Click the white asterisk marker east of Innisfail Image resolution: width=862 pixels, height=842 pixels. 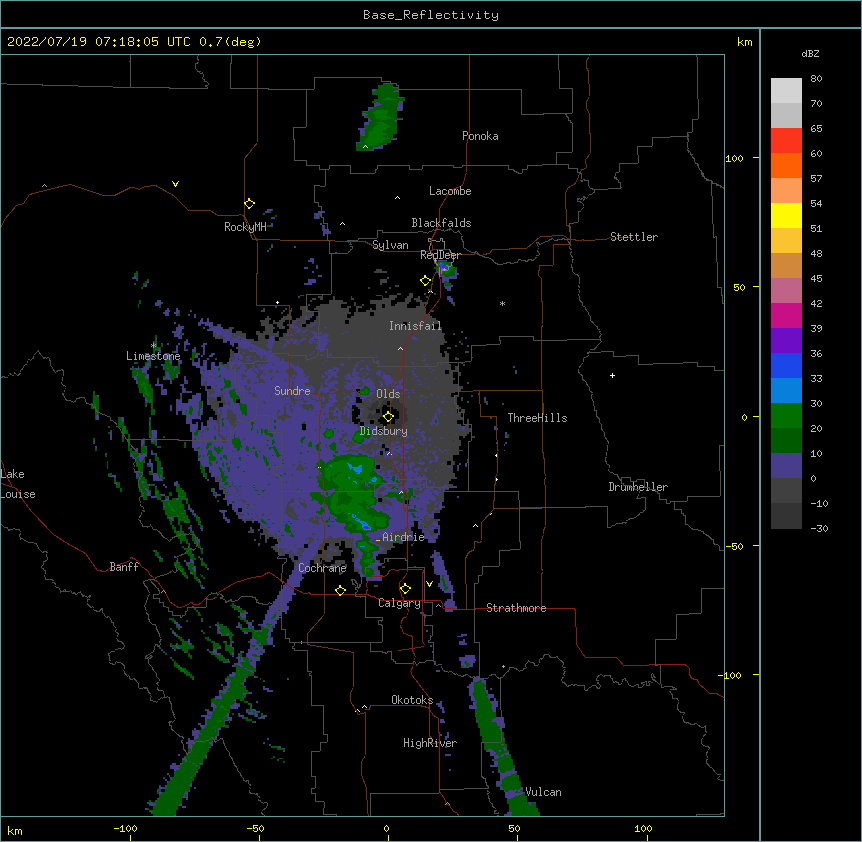point(502,303)
